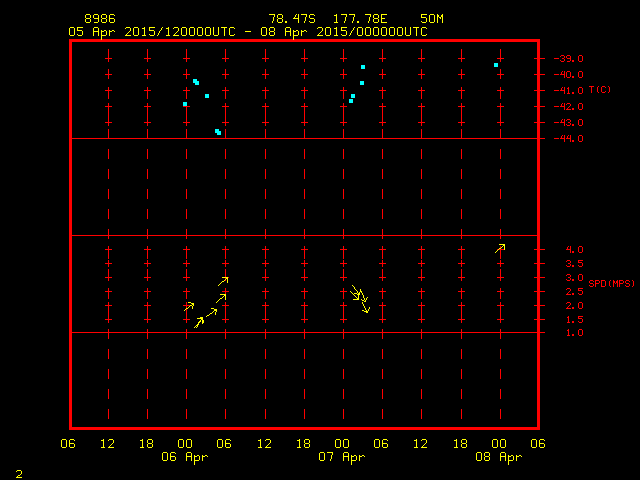Click the 07 Apr date label
640x480 pixels.
pyautogui.click(x=342, y=457)
